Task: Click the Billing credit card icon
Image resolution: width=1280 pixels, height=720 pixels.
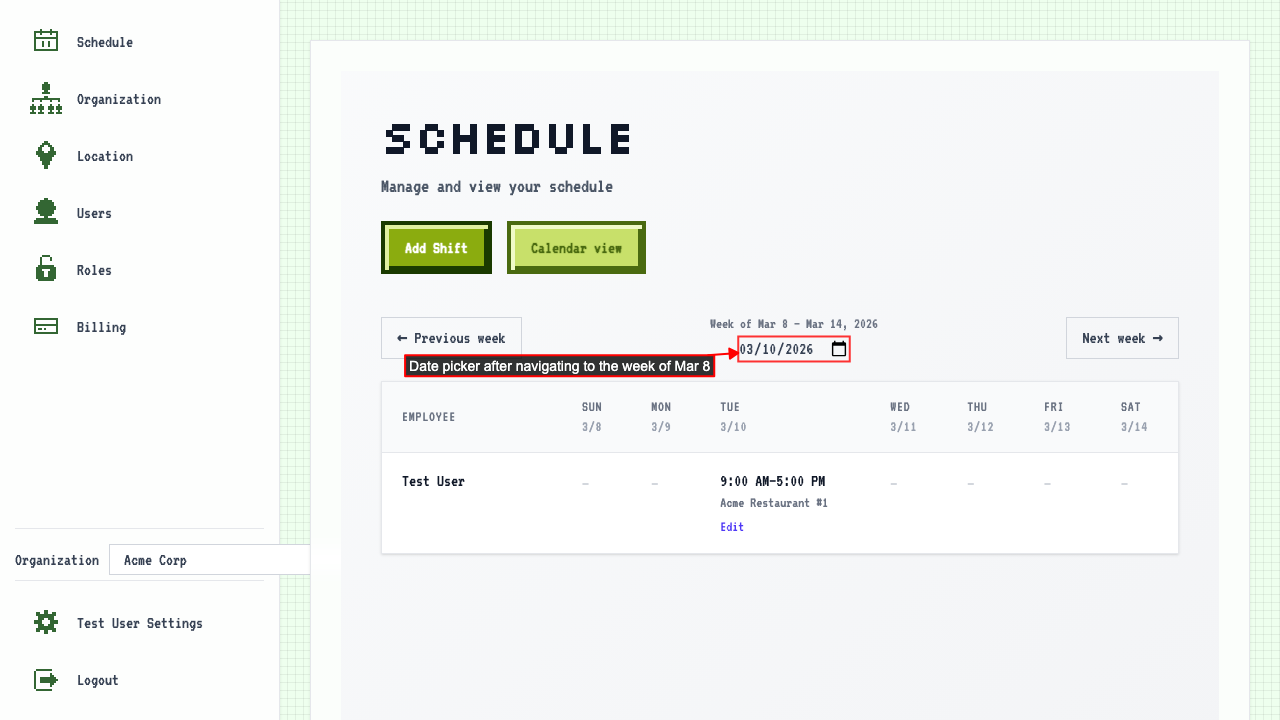Action: [x=46, y=326]
